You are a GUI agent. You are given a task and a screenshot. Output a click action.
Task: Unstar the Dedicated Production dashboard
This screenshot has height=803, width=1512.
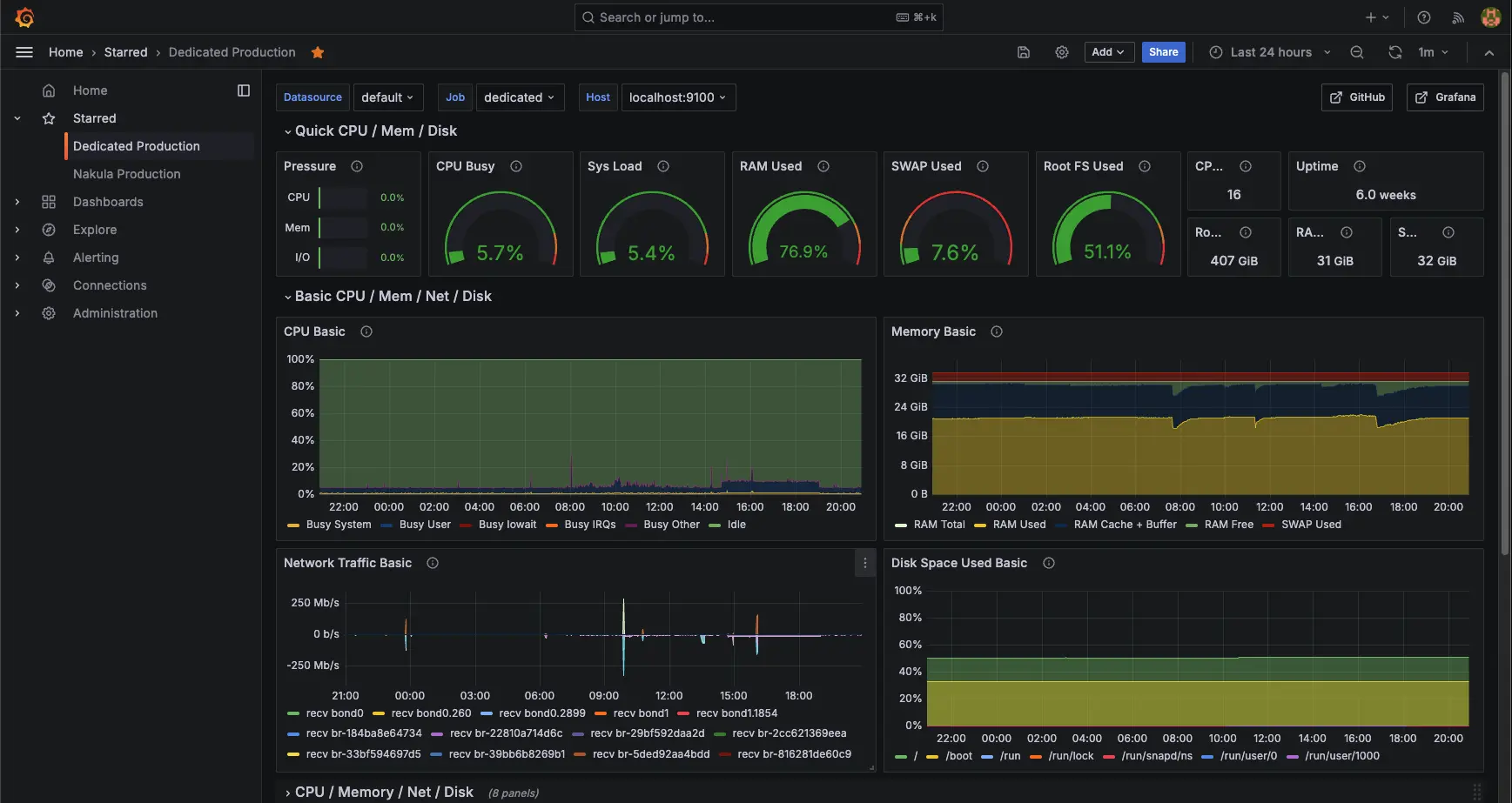318,52
